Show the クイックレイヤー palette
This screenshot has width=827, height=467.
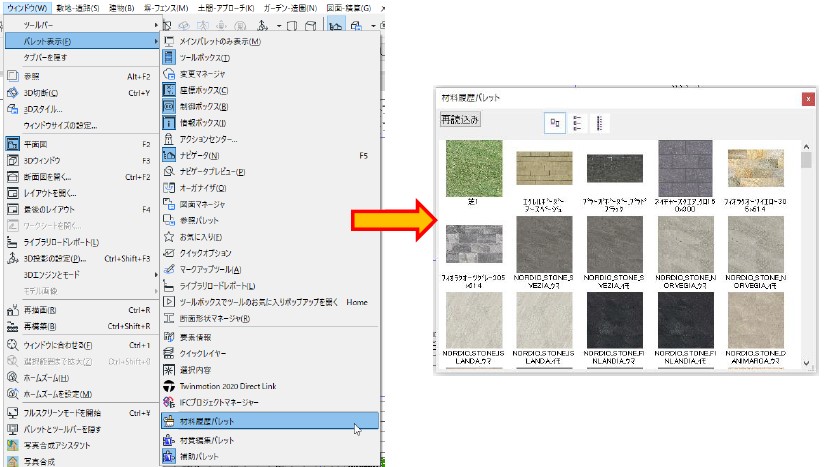(x=270, y=354)
